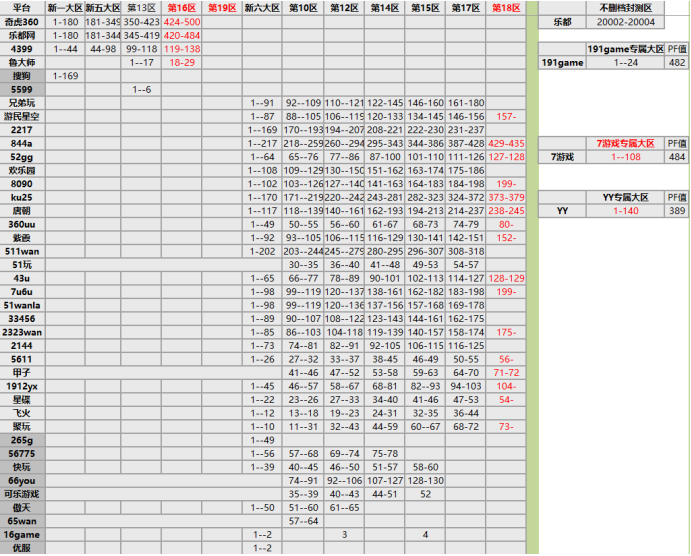Click the "1912yx" row label
This screenshot has height=556, width=691.
tap(22, 386)
